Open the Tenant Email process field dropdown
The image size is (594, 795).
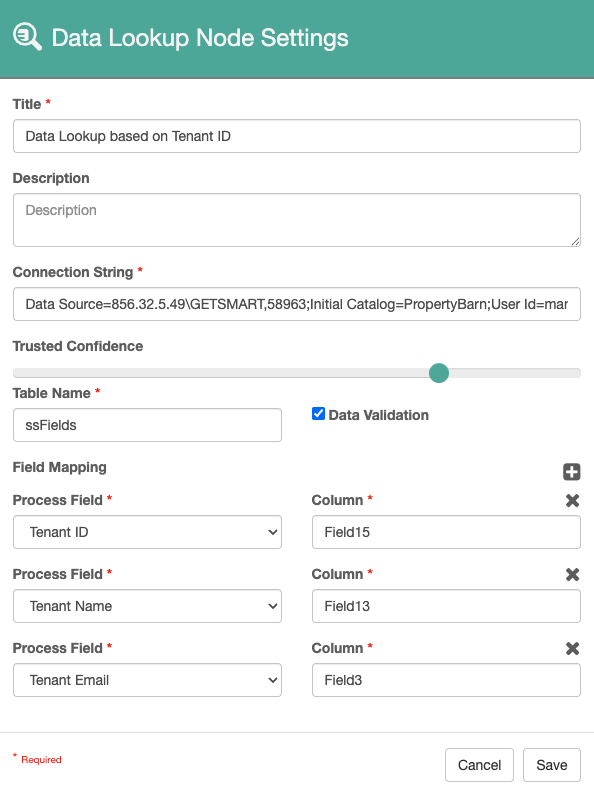coord(147,680)
